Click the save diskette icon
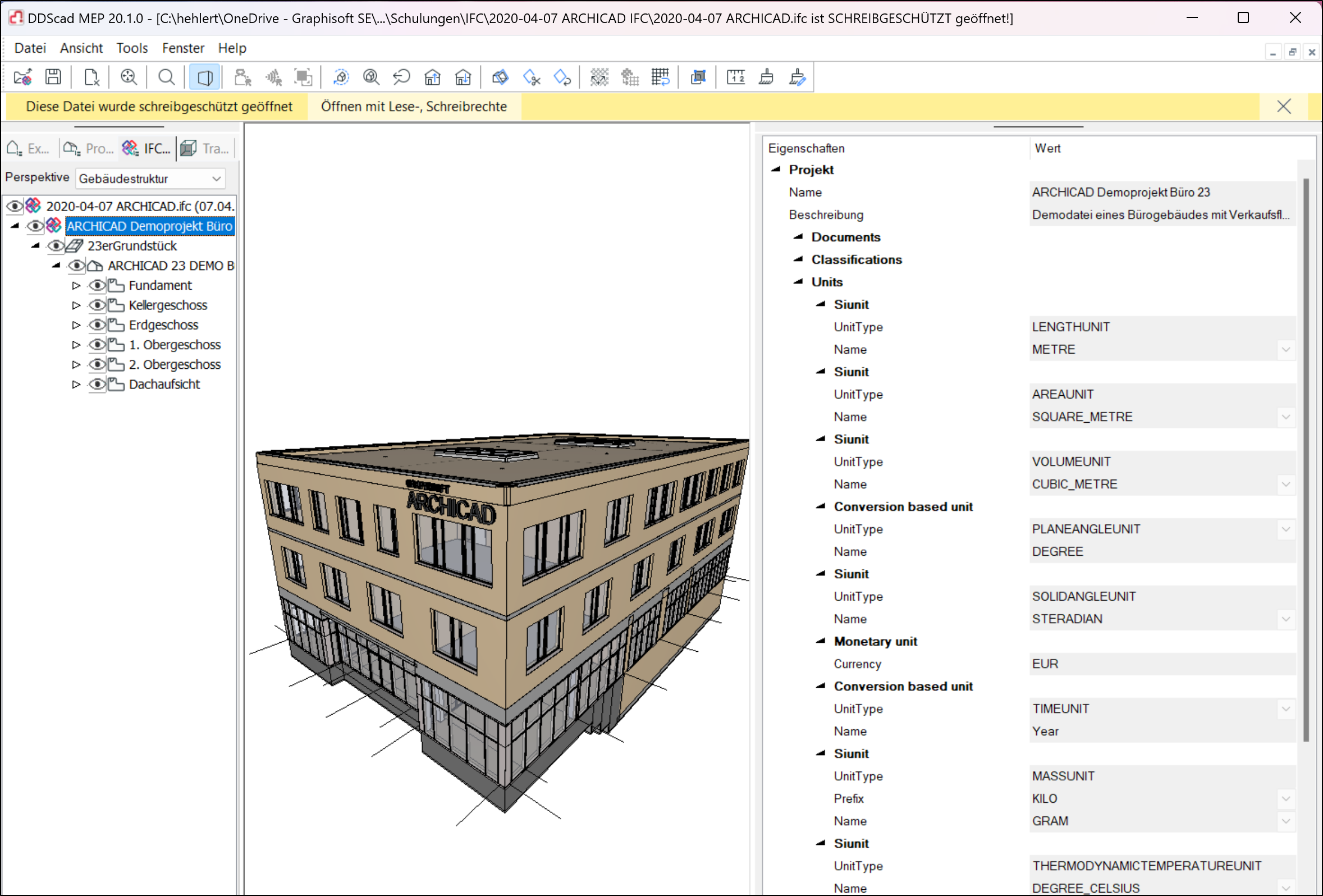Viewport: 1323px width, 896px height. [53, 77]
